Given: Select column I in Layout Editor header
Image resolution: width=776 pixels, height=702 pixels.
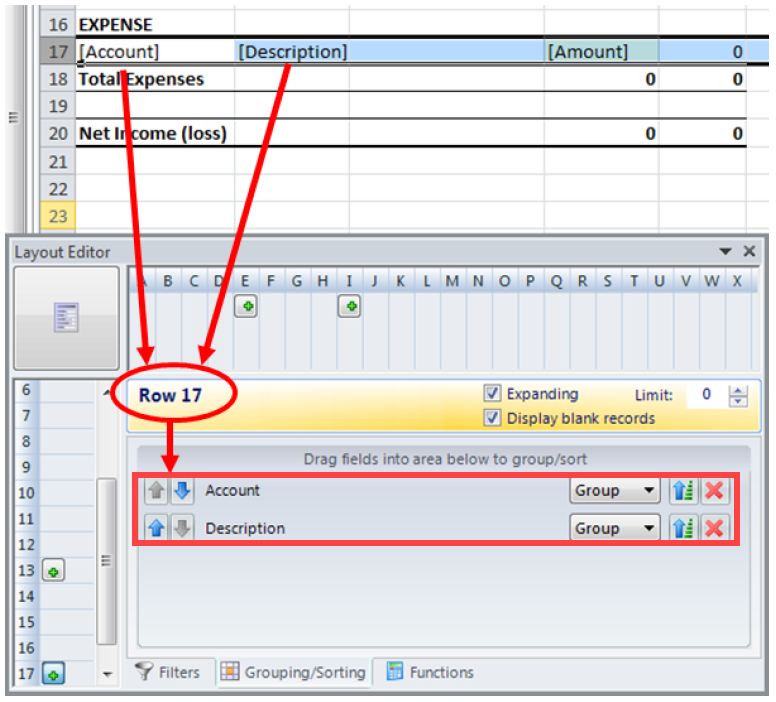Looking at the screenshot, I should coord(349,281).
